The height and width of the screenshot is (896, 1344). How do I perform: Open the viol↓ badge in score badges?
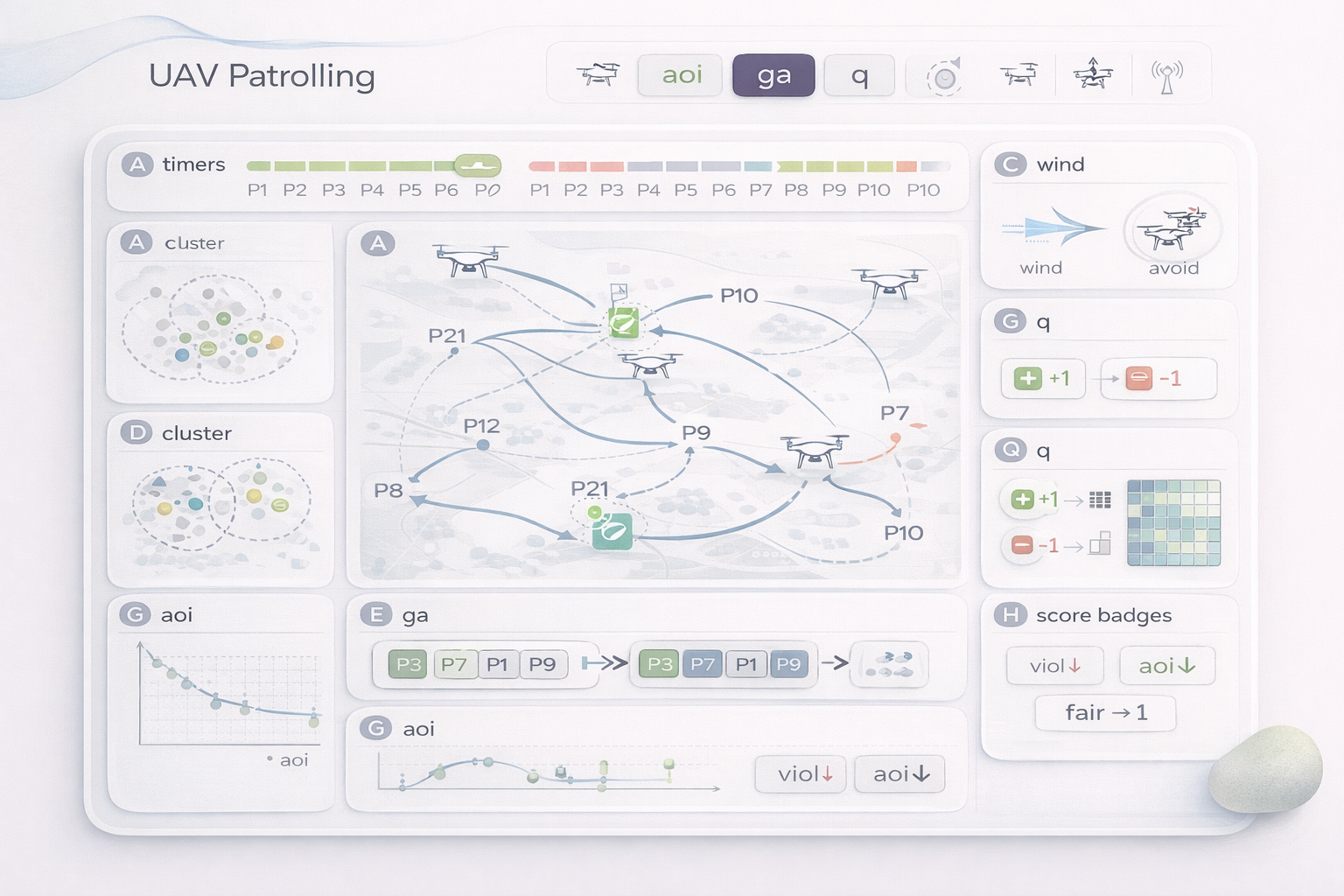pos(1054,666)
